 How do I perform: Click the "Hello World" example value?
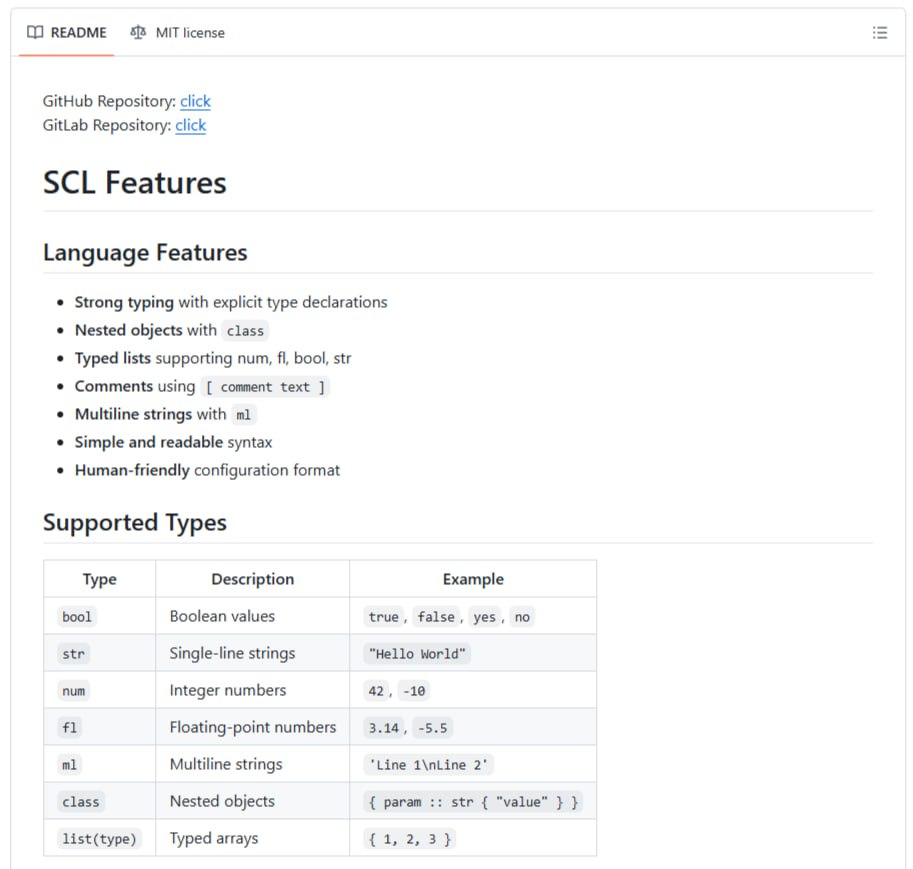417,654
